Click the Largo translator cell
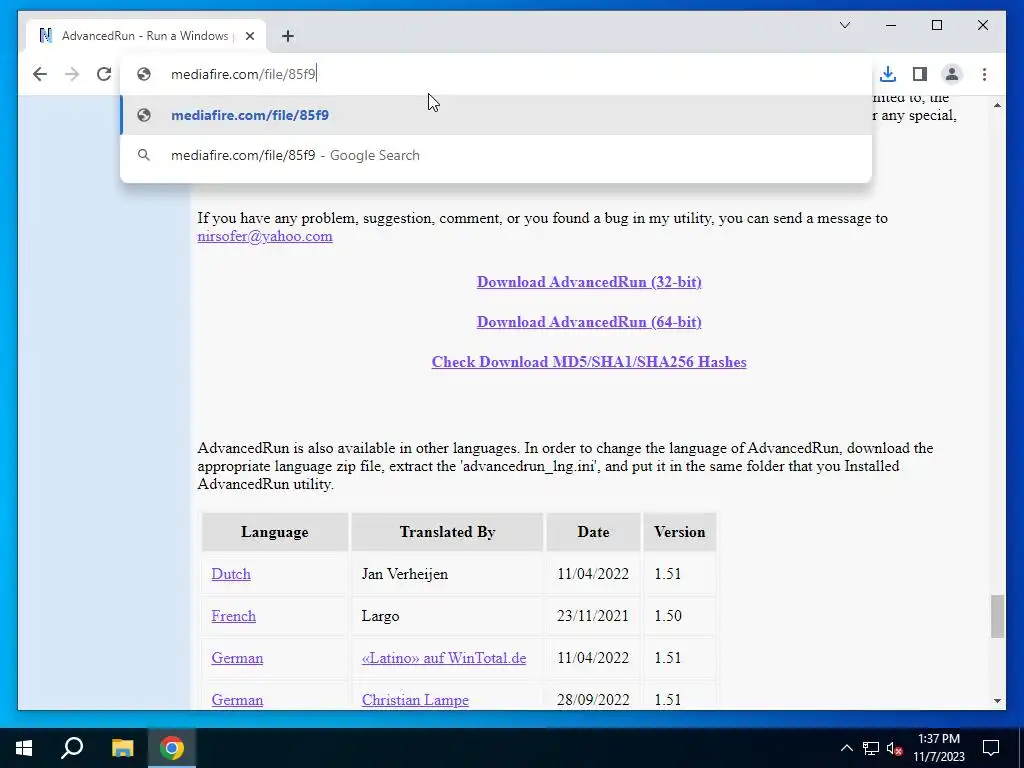This screenshot has width=1024, height=768. (x=447, y=616)
